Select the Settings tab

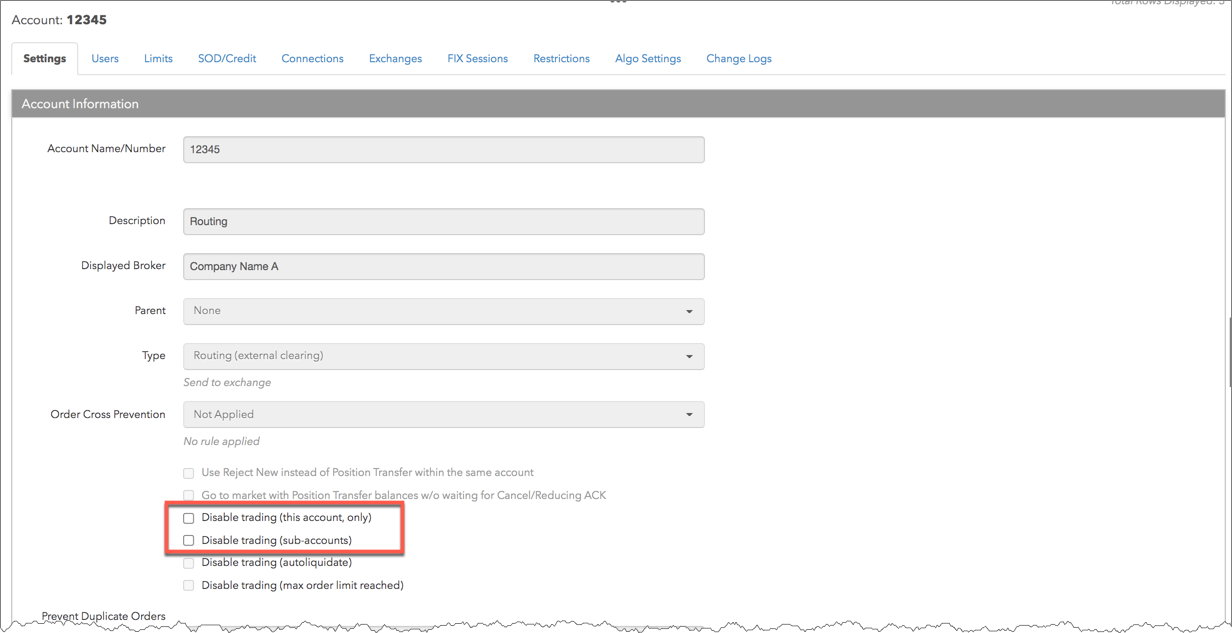click(45, 59)
